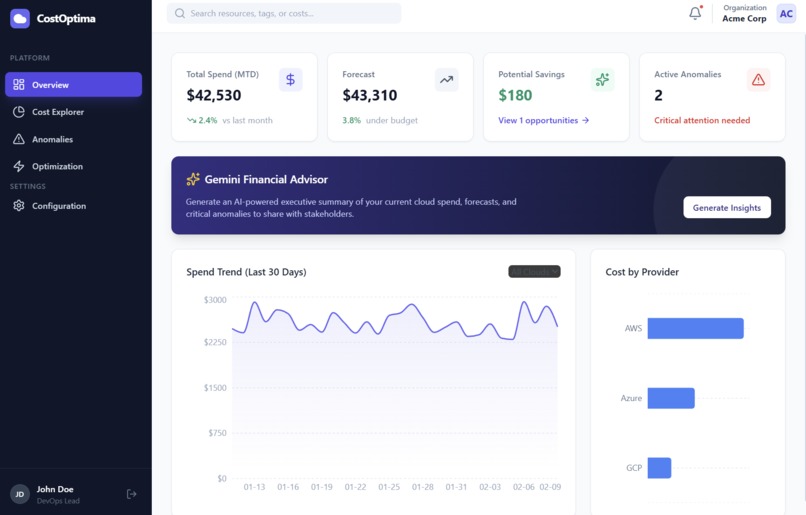Click the log out icon beside John Doe
The height and width of the screenshot is (515, 806).
point(132,494)
